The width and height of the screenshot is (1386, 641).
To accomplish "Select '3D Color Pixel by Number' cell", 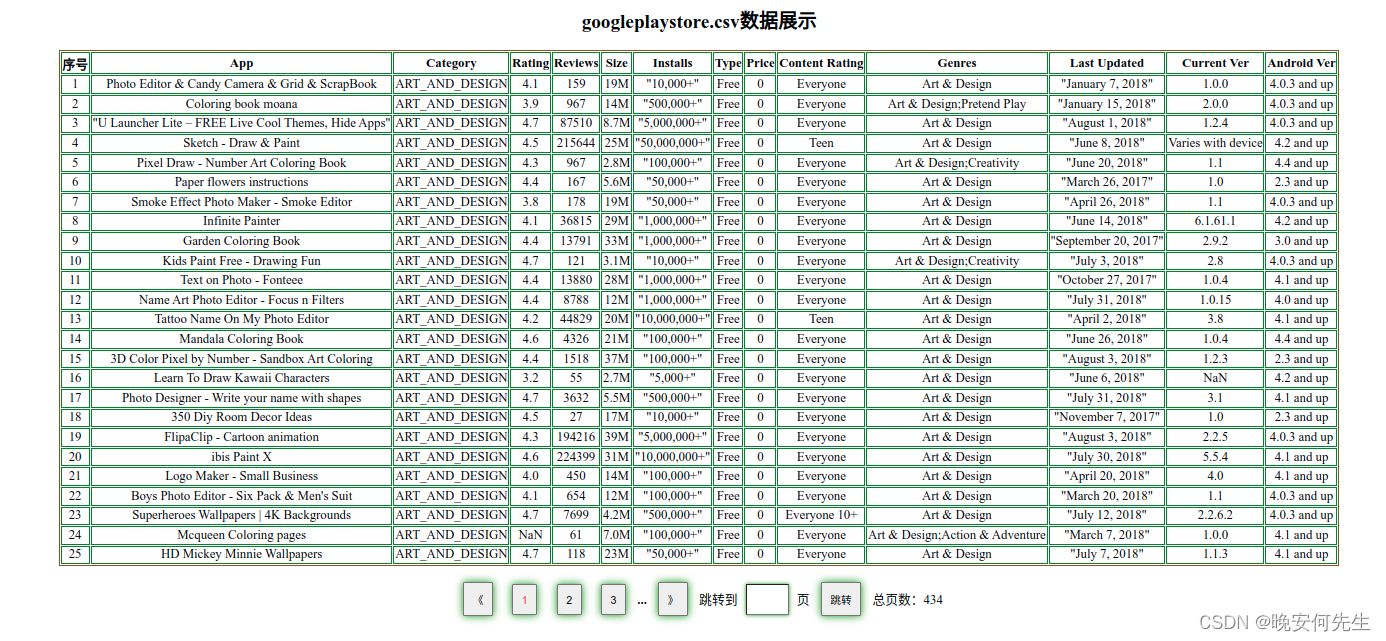I will tap(242, 359).
